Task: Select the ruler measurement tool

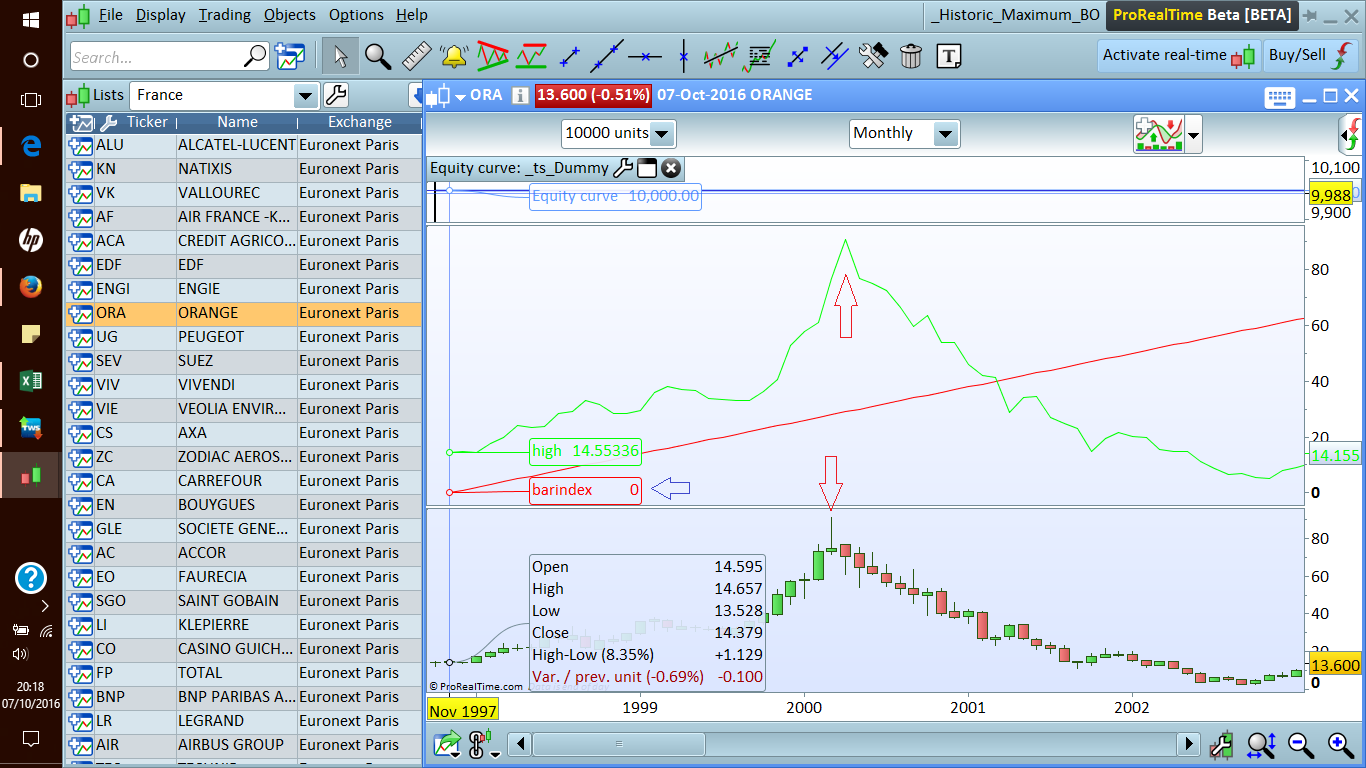Action: pos(415,56)
